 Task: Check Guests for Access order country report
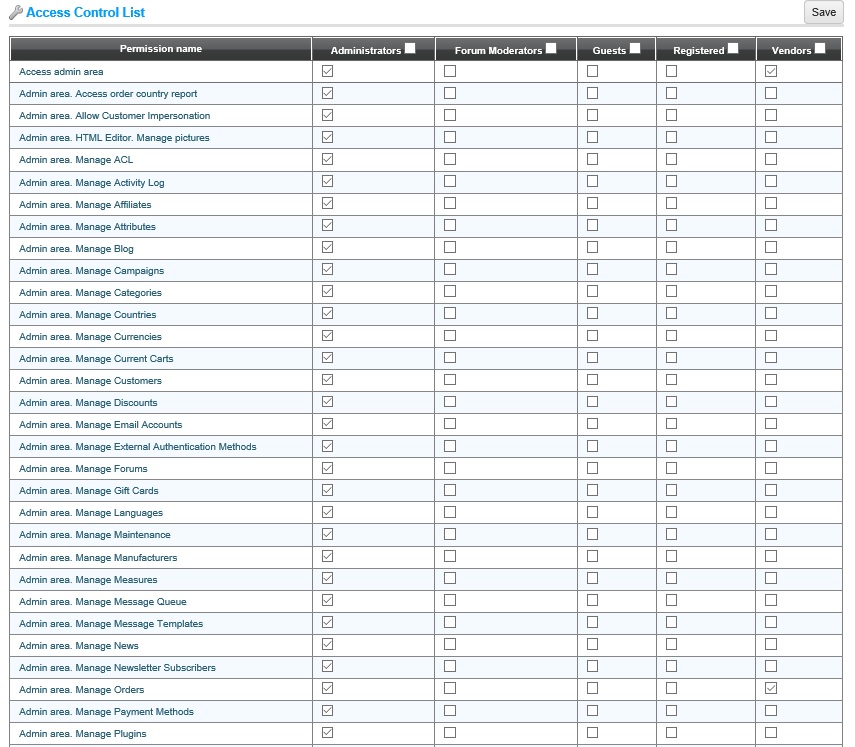coord(592,93)
